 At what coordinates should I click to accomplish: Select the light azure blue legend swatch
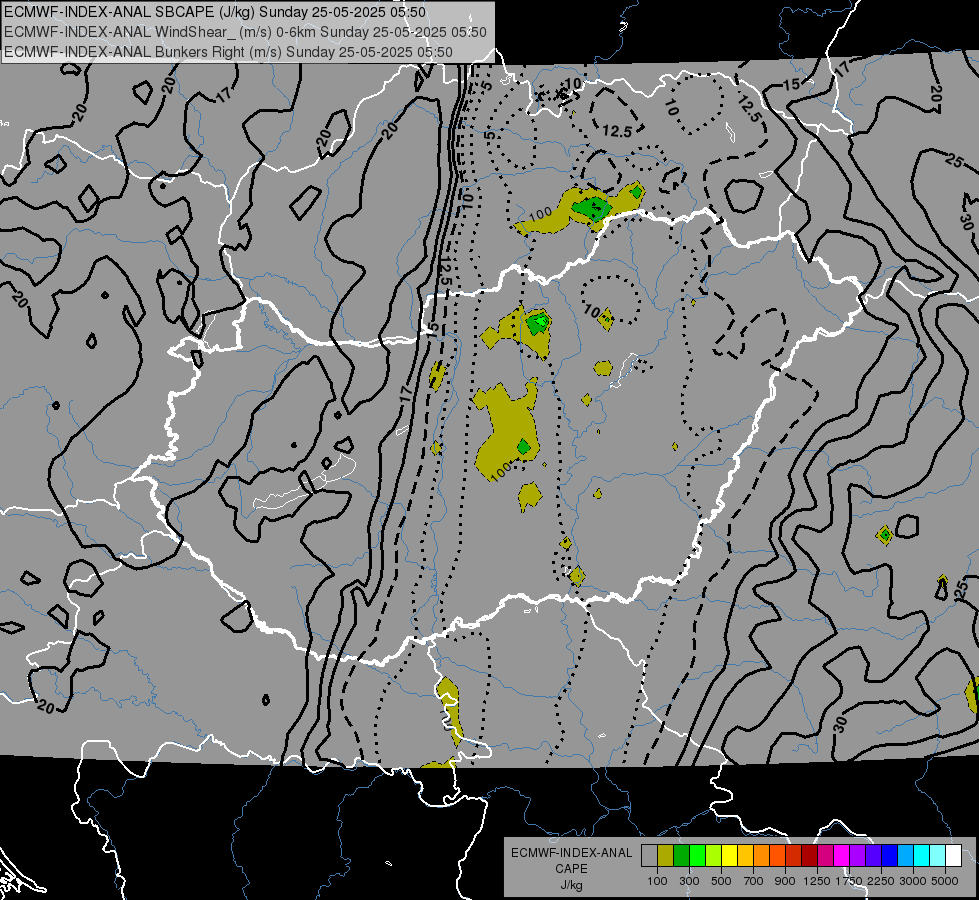tap(906, 855)
